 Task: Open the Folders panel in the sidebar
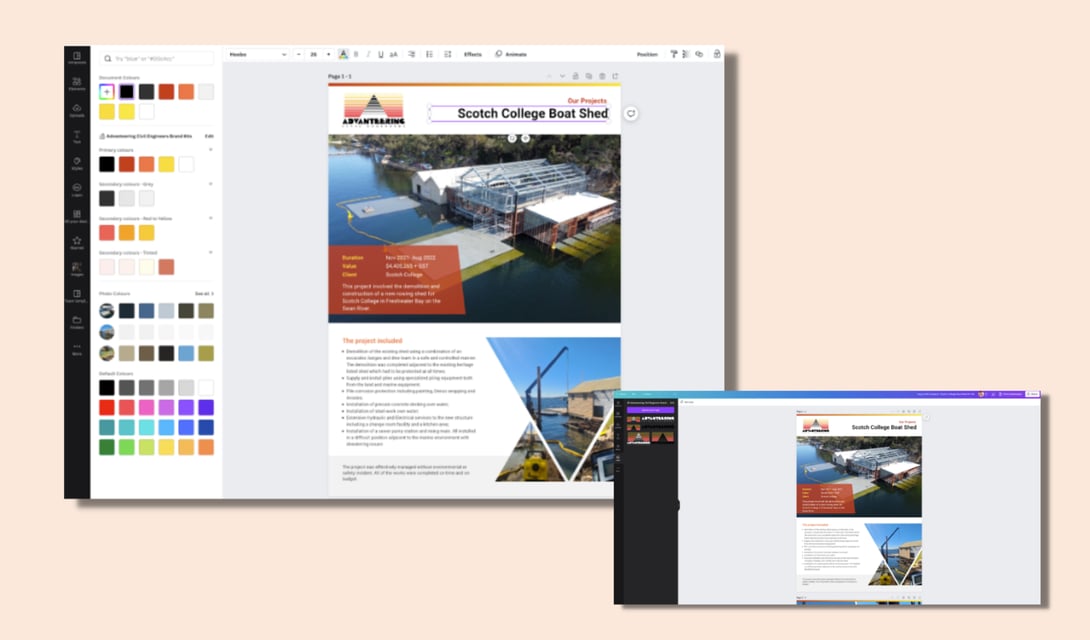click(x=77, y=322)
